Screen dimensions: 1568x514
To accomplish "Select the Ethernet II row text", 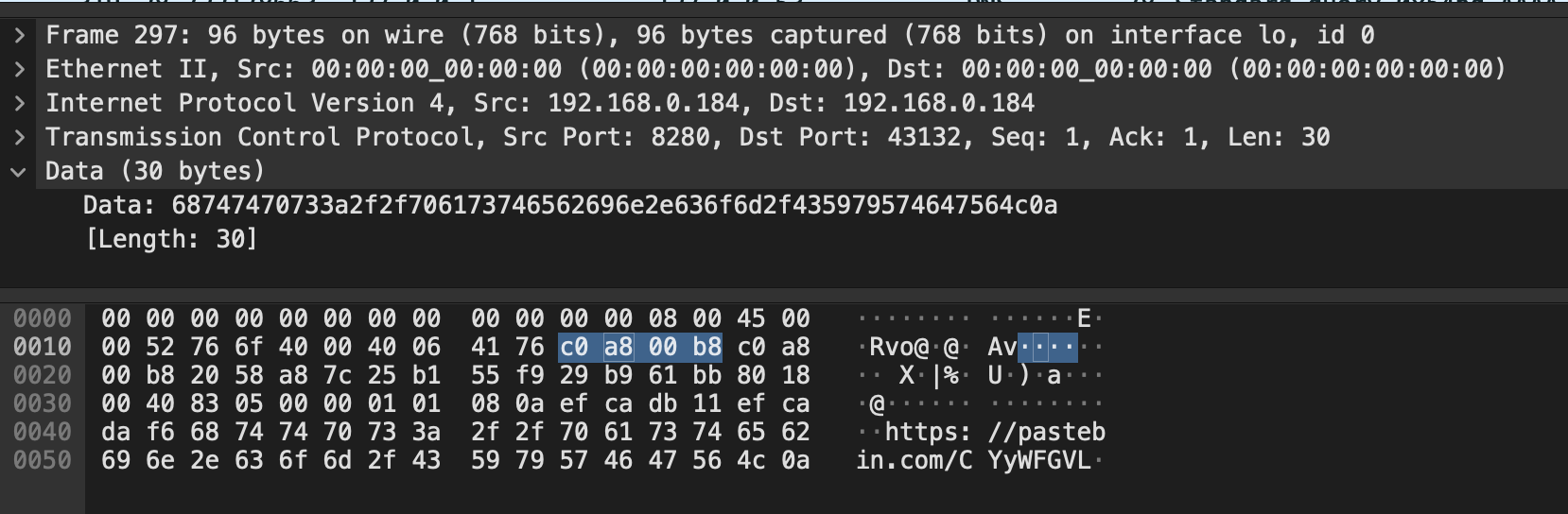I will 775,70.
